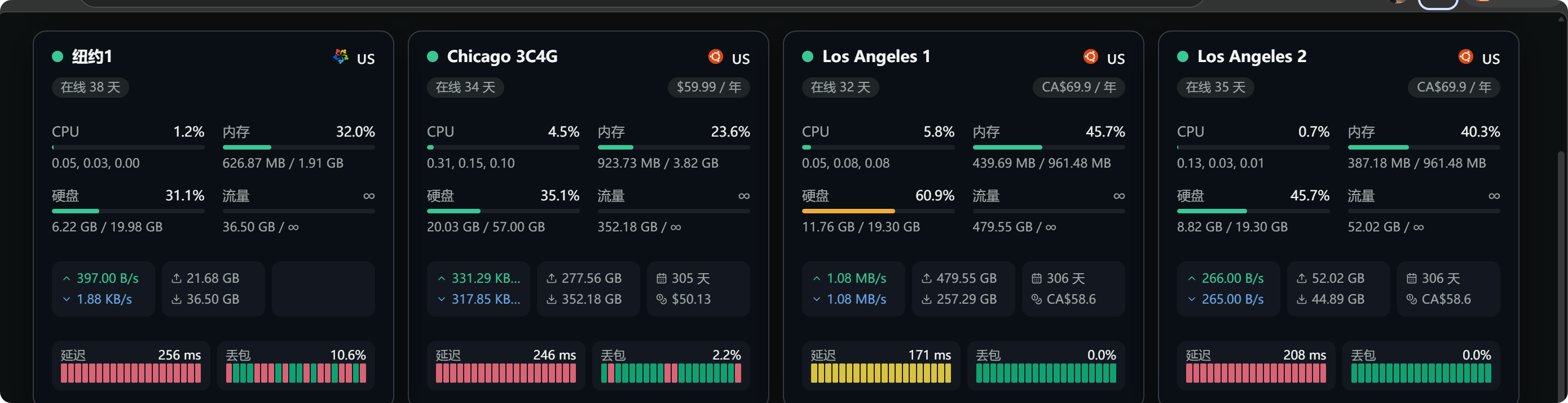This screenshot has width=1568, height=403.
Task: Open the 纽约1 server title
Action: [92, 56]
